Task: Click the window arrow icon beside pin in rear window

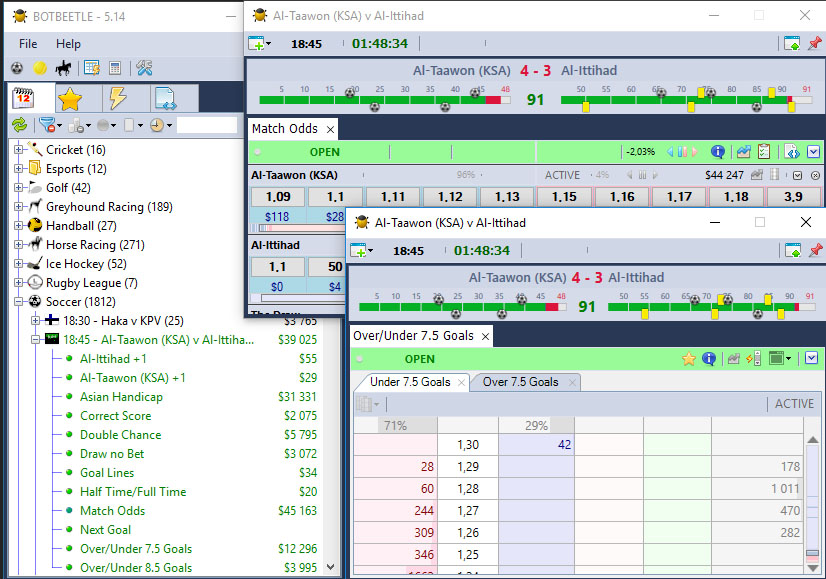Action: coord(792,43)
